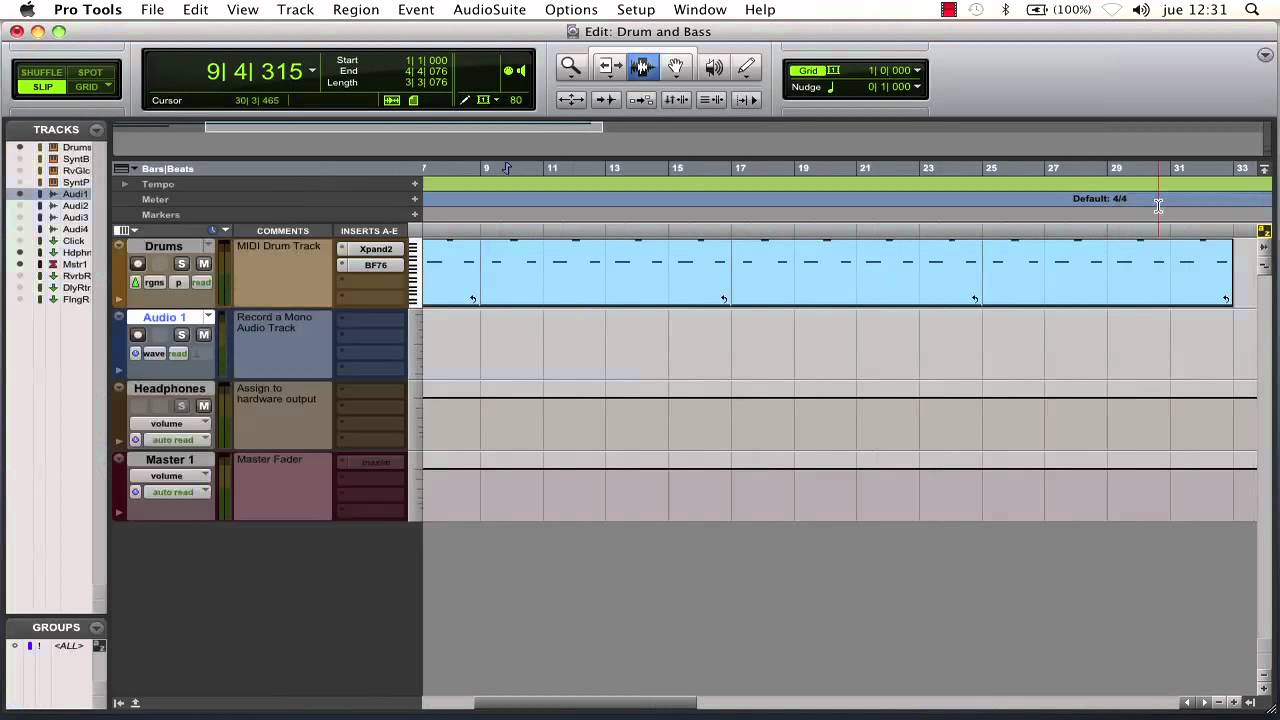The height and width of the screenshot is (720, 1280).
Task: Click the Drums rgns view button
Action: point(154,283)
